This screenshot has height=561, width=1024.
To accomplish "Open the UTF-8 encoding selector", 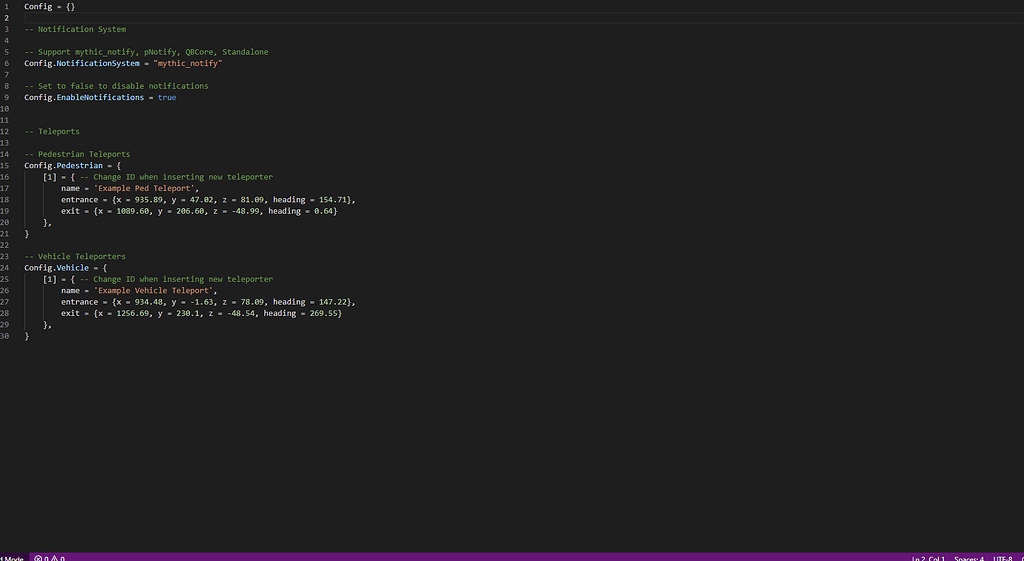I will pyautogui.click(x=1002, y=558).
